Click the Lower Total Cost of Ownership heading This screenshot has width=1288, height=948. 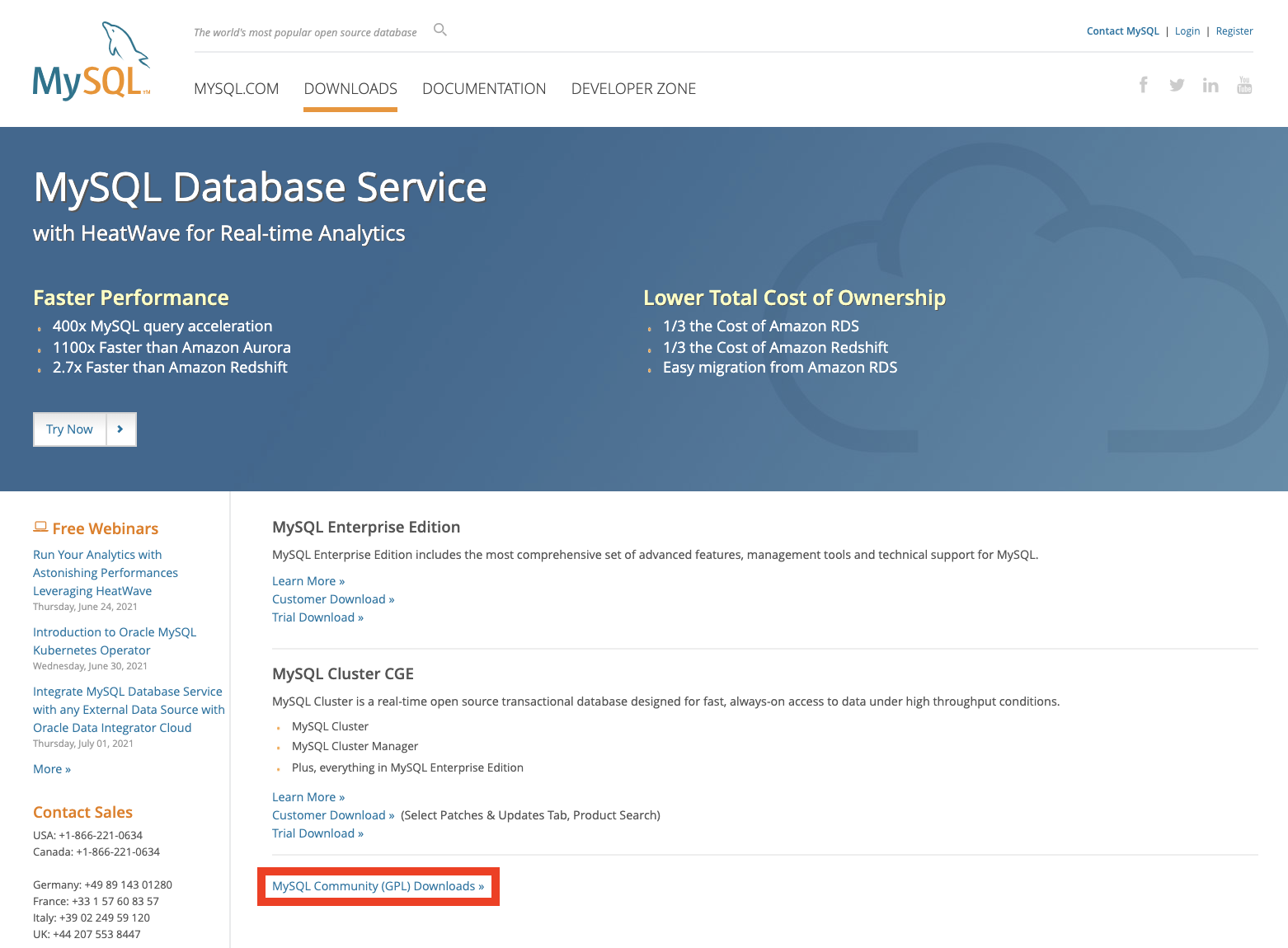(794, 298)
